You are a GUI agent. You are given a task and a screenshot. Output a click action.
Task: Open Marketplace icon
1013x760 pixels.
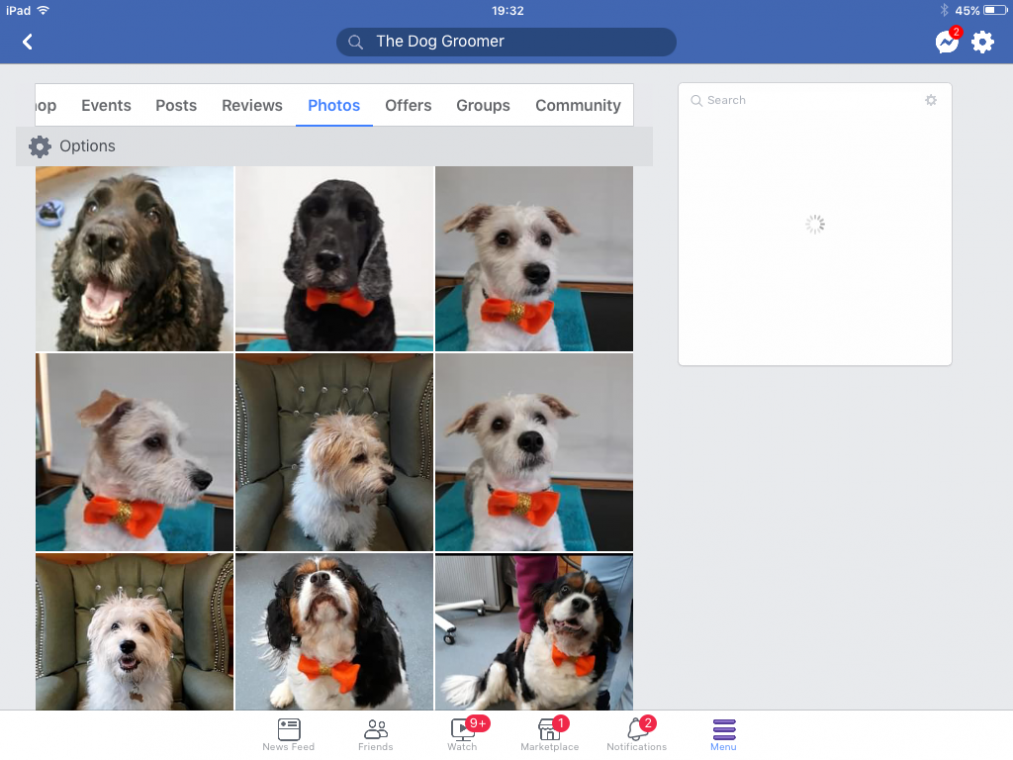click(x=549, y=734)
